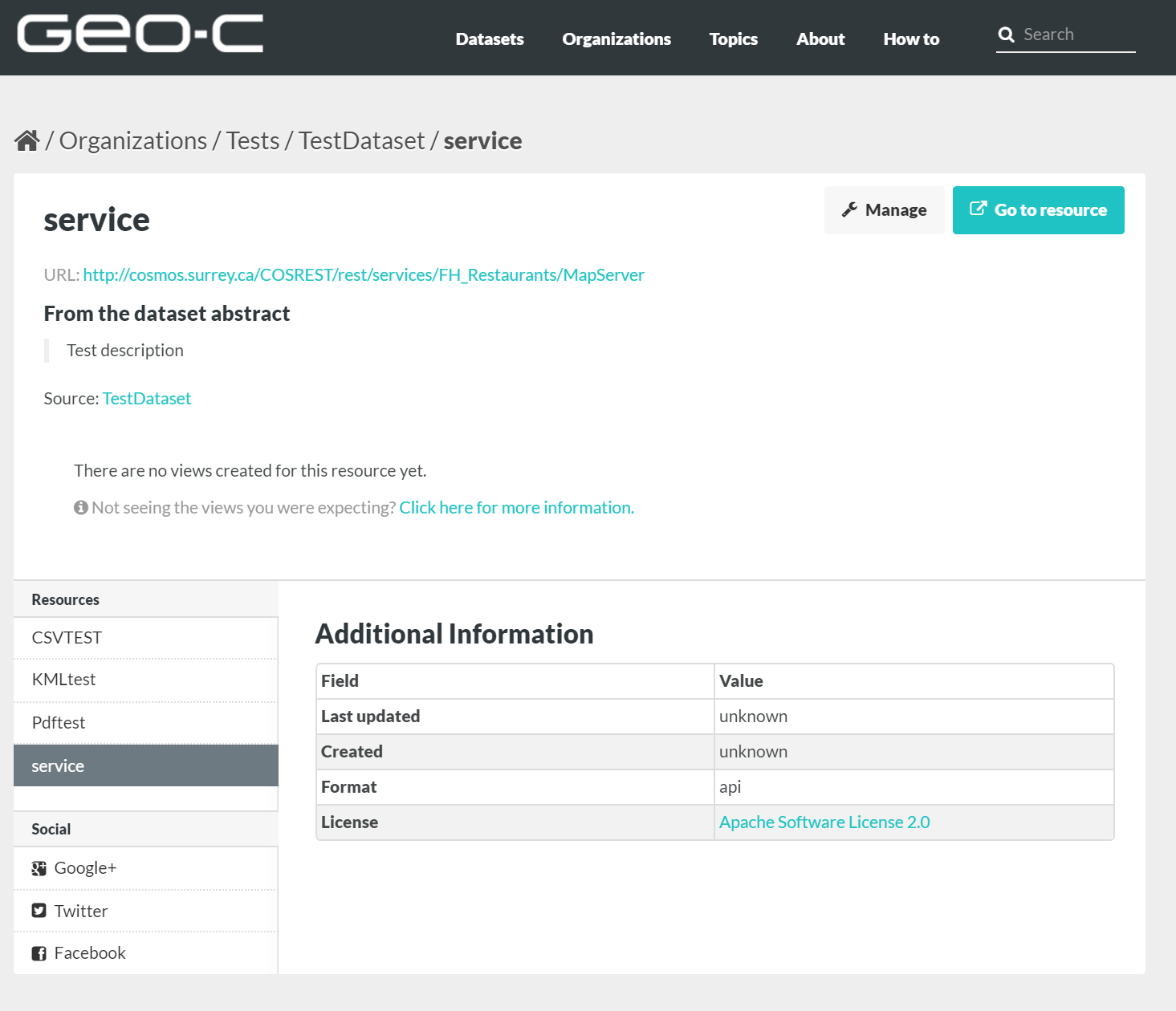Share via Facebook link
1176x1011 pixels.
click(146, 953)
